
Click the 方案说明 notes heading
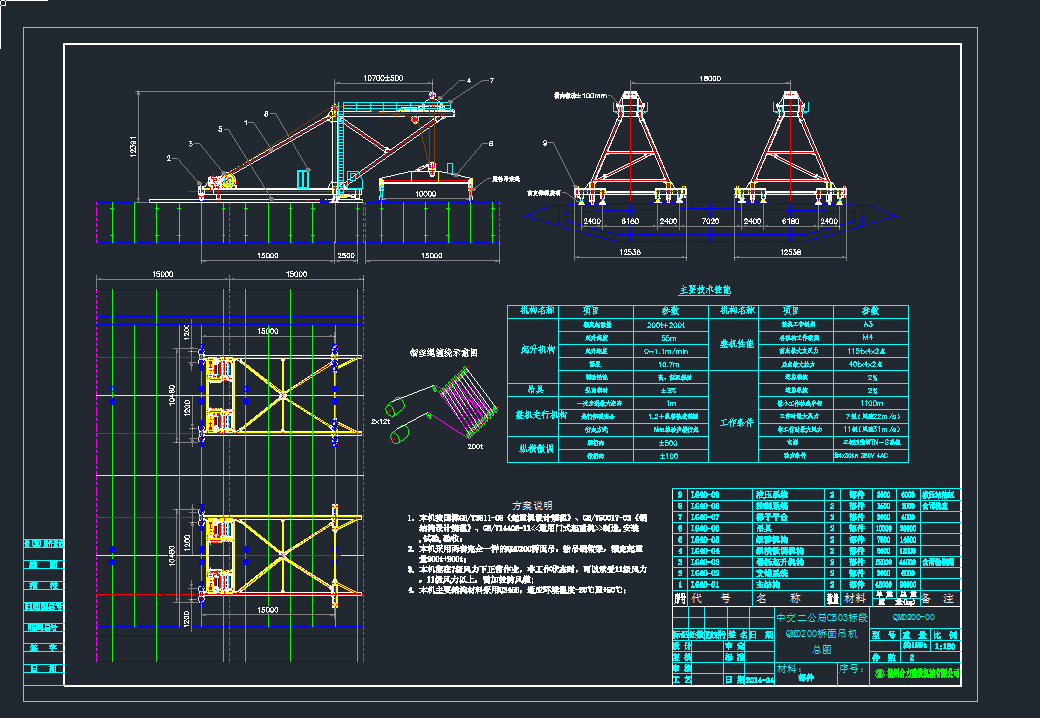click(x=532, y=505)
